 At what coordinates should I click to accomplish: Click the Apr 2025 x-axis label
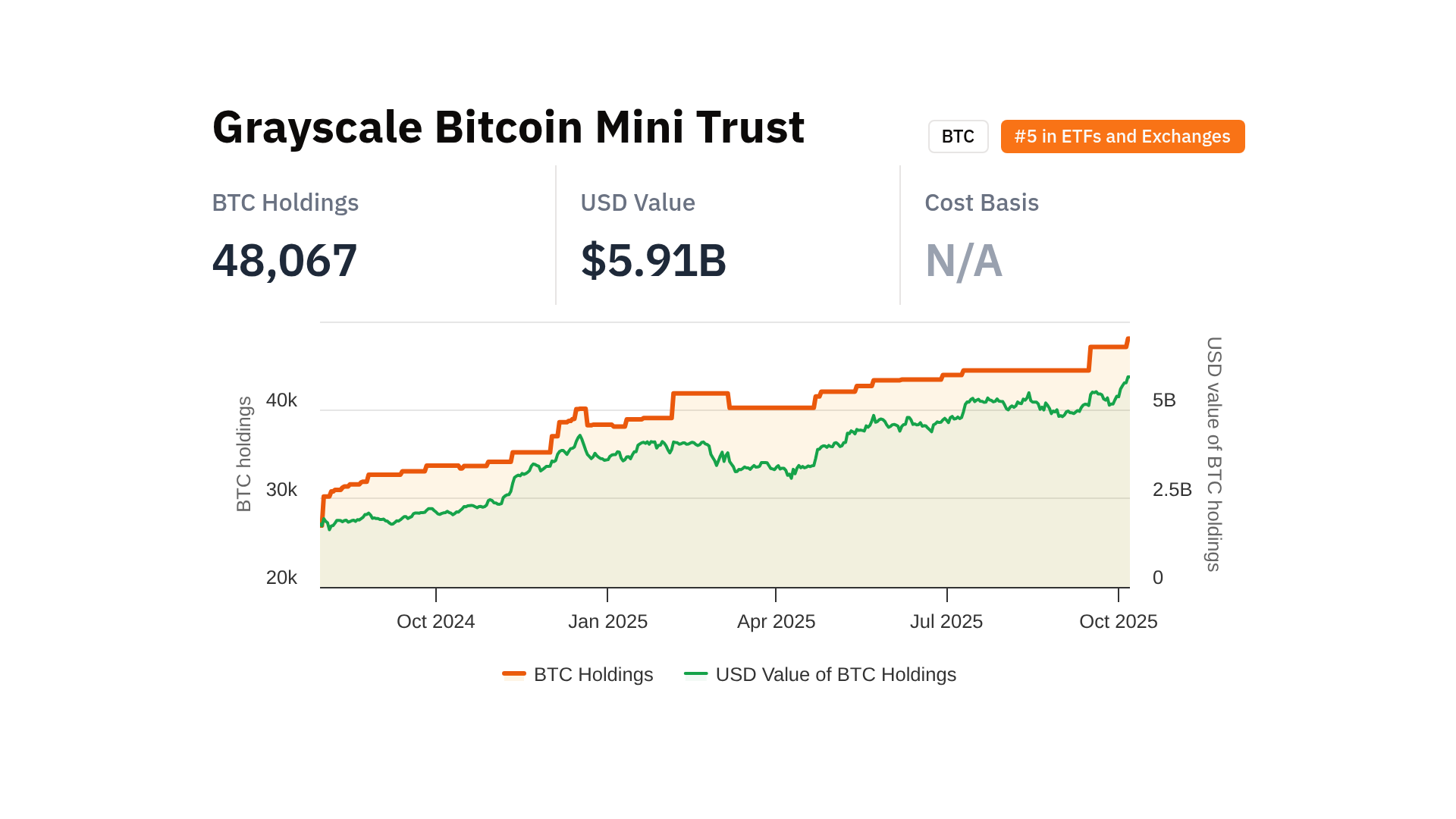click(x=776, y=622)
